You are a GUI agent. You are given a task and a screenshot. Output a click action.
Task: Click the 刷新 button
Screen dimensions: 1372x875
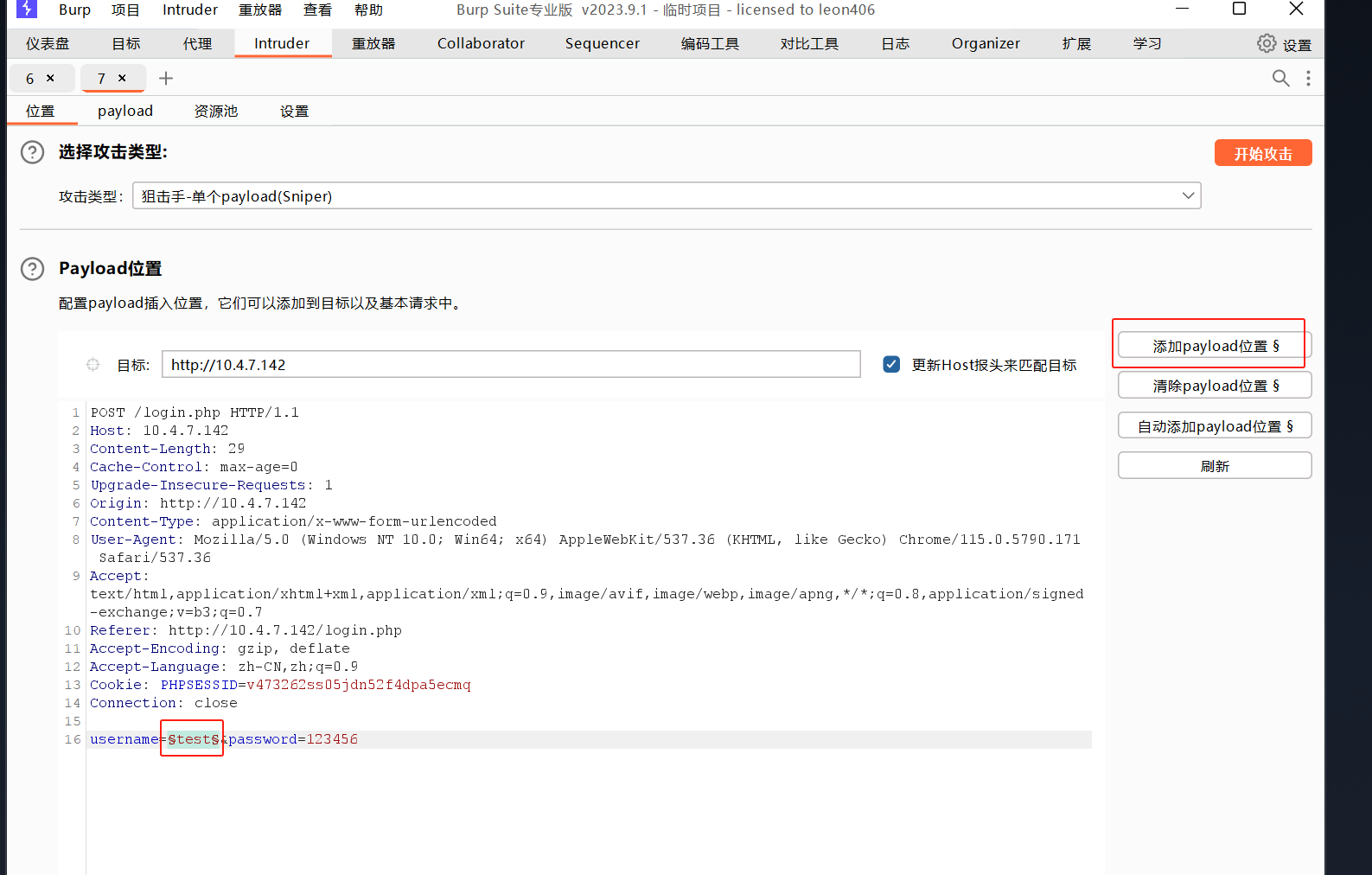tap(1215, 466)
